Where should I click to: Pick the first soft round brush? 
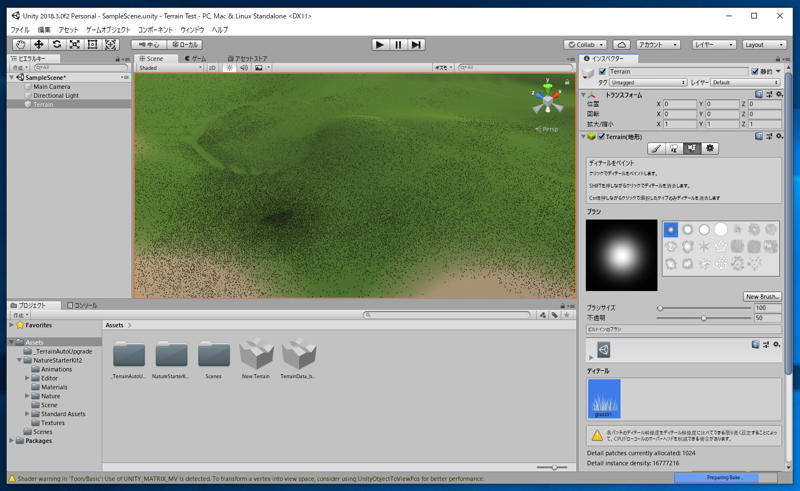click(670, 230)
